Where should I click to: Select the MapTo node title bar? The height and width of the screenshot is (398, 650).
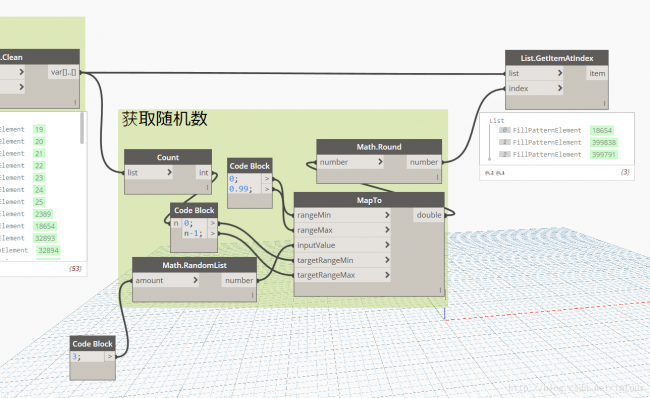click(369, 200)
